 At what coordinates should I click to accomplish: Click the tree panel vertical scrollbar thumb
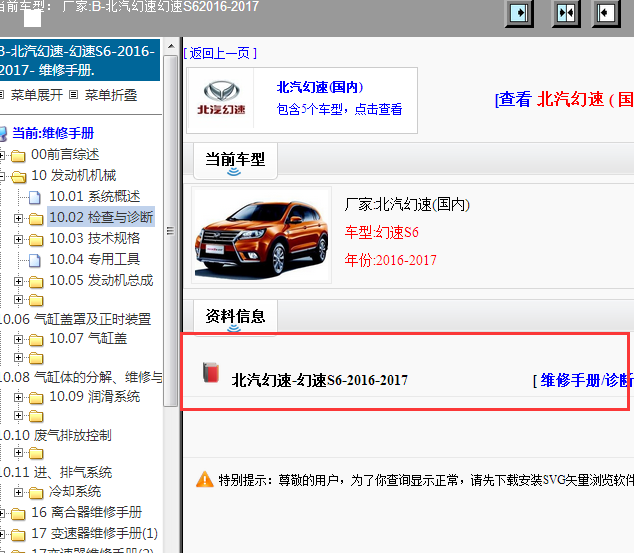point(171,230)
